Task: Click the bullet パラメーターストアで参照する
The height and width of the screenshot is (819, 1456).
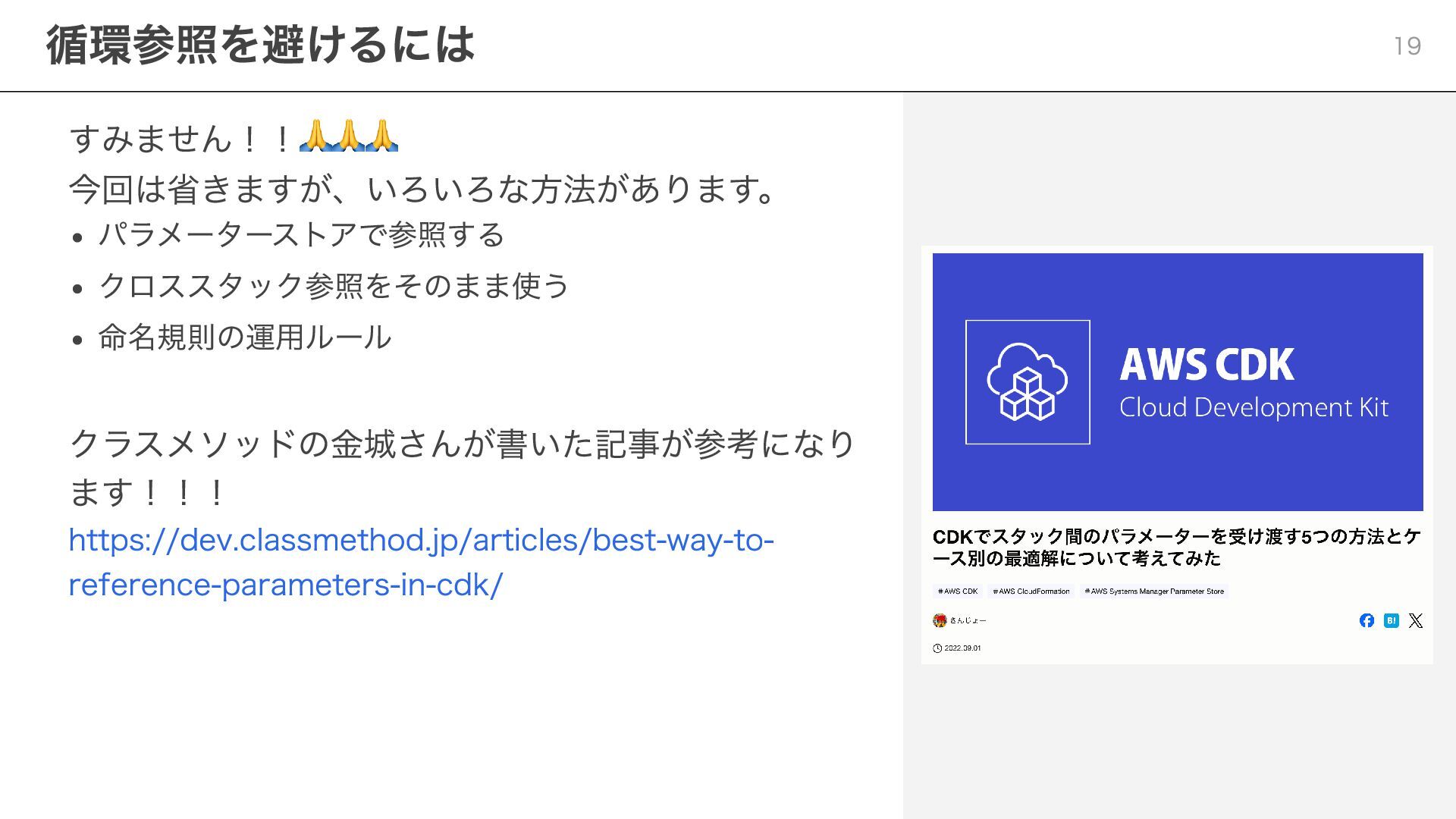Action: (x=301, y=235)
